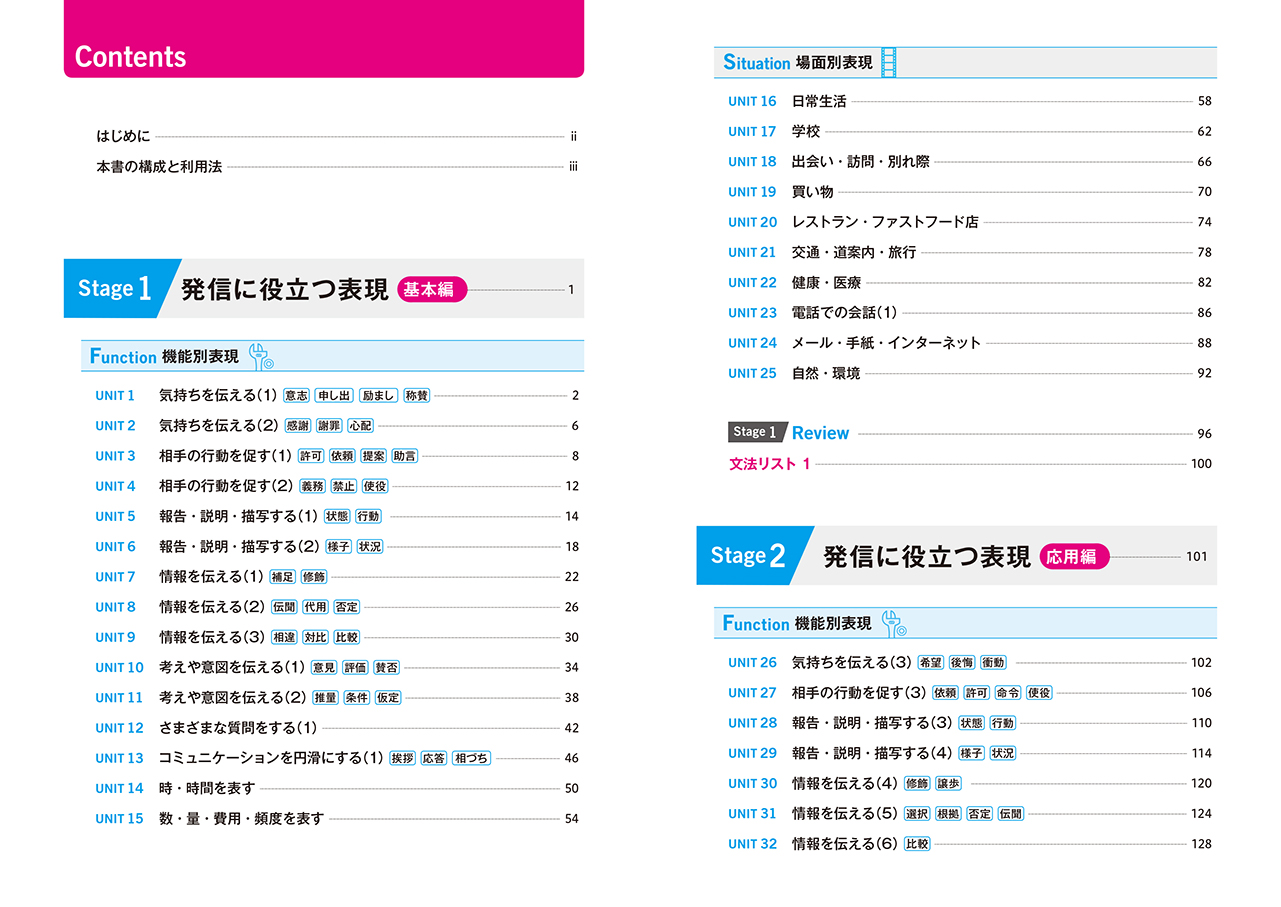Click the 禁止 tag in UNIT 4

tap(344, 486)
